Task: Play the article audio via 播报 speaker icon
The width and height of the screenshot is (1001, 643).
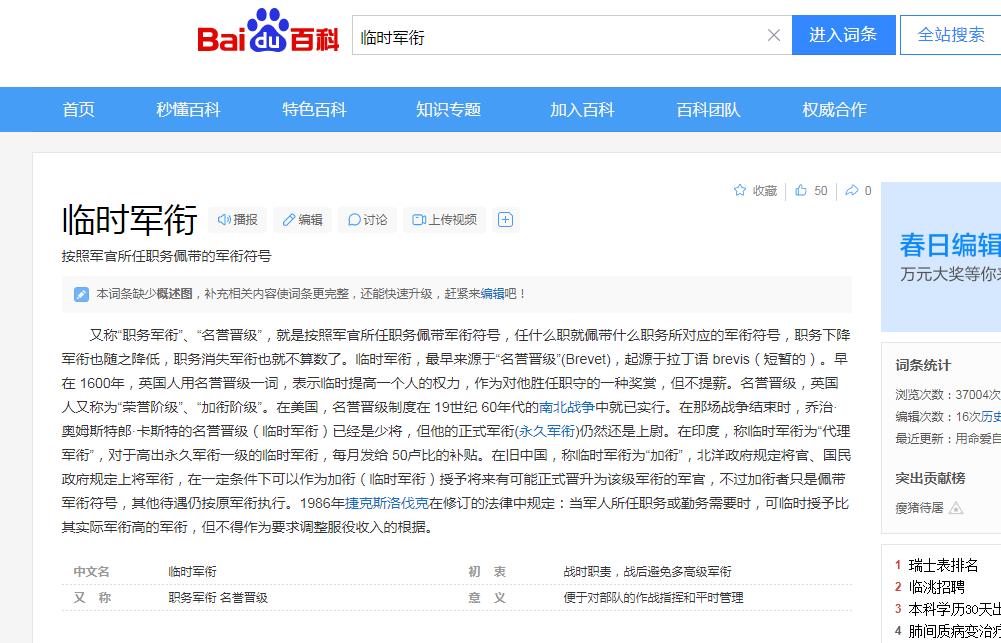Action: pyautogui.click(x=222, y=219)
